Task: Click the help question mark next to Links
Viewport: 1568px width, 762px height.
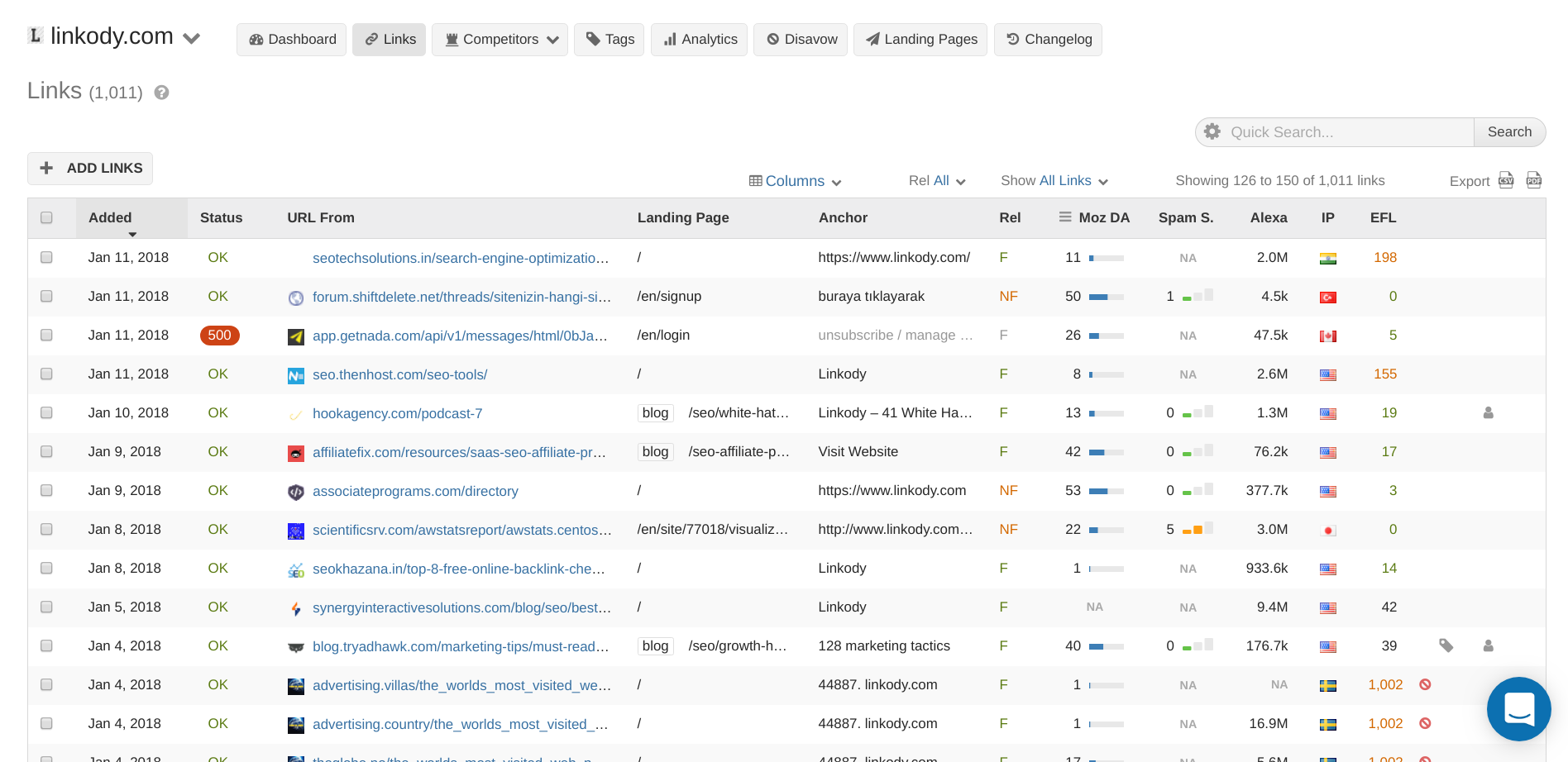Action: click(162, 93)
